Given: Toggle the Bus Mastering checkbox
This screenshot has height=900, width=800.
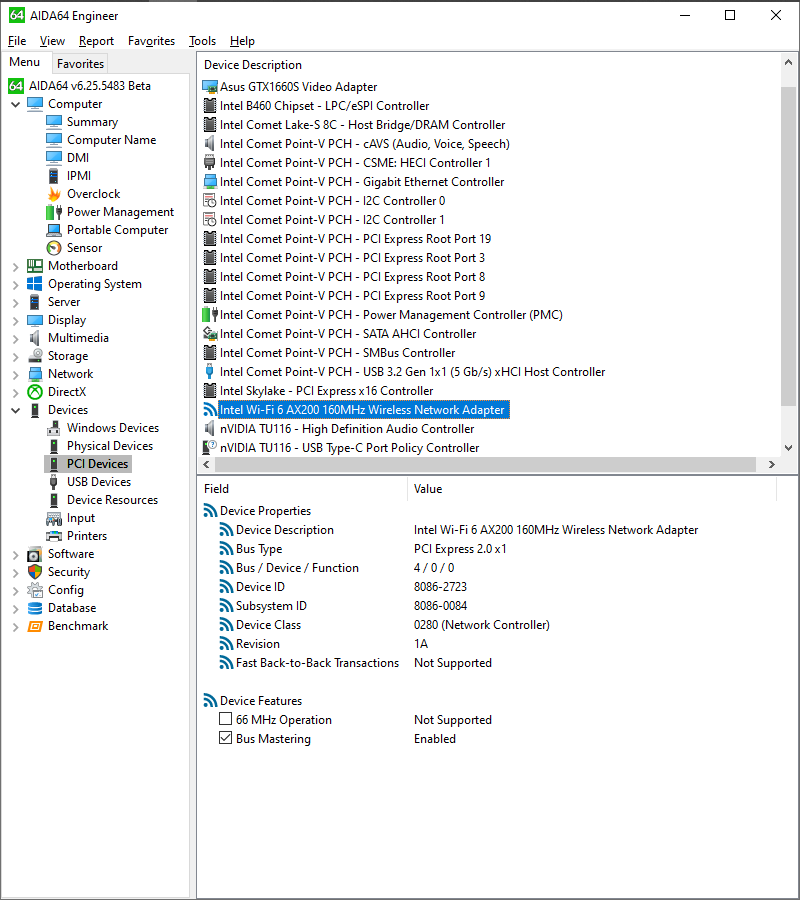Looking at the screenshot, I should tap(226, 738).
